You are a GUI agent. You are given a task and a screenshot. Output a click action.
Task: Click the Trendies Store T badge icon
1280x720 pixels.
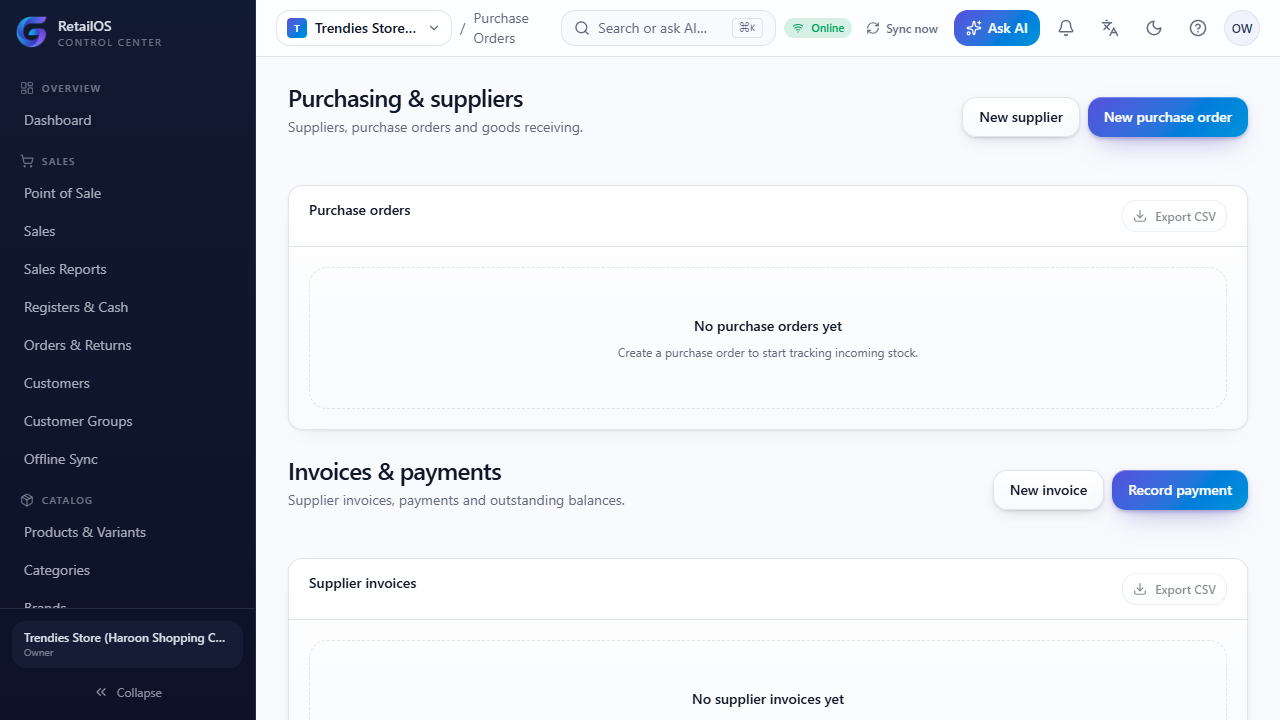(297, 28)
